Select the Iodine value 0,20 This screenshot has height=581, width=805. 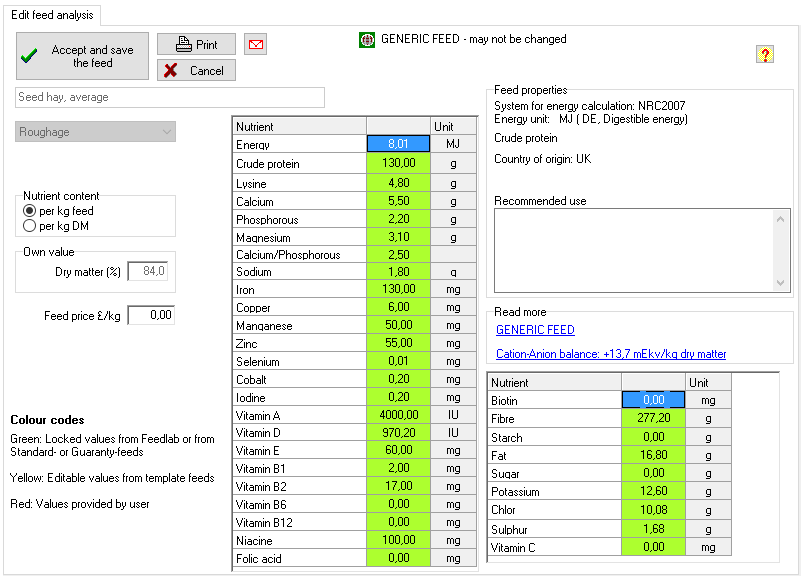[398, 397]
